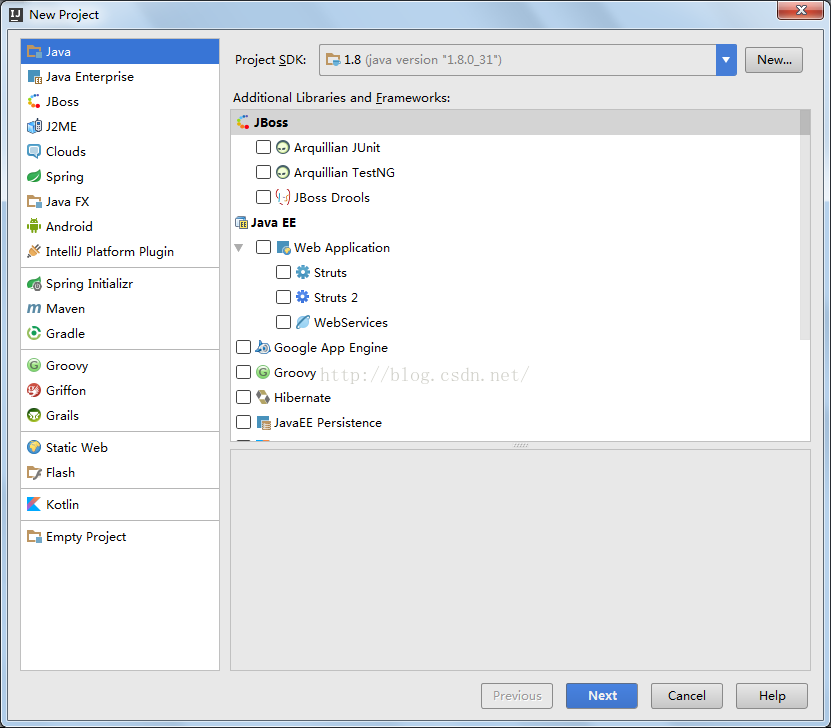Click the splitter handle below frameworks list
Image resolution: width=831 pixels, height=728 pixels.
[x=520, y=446]
